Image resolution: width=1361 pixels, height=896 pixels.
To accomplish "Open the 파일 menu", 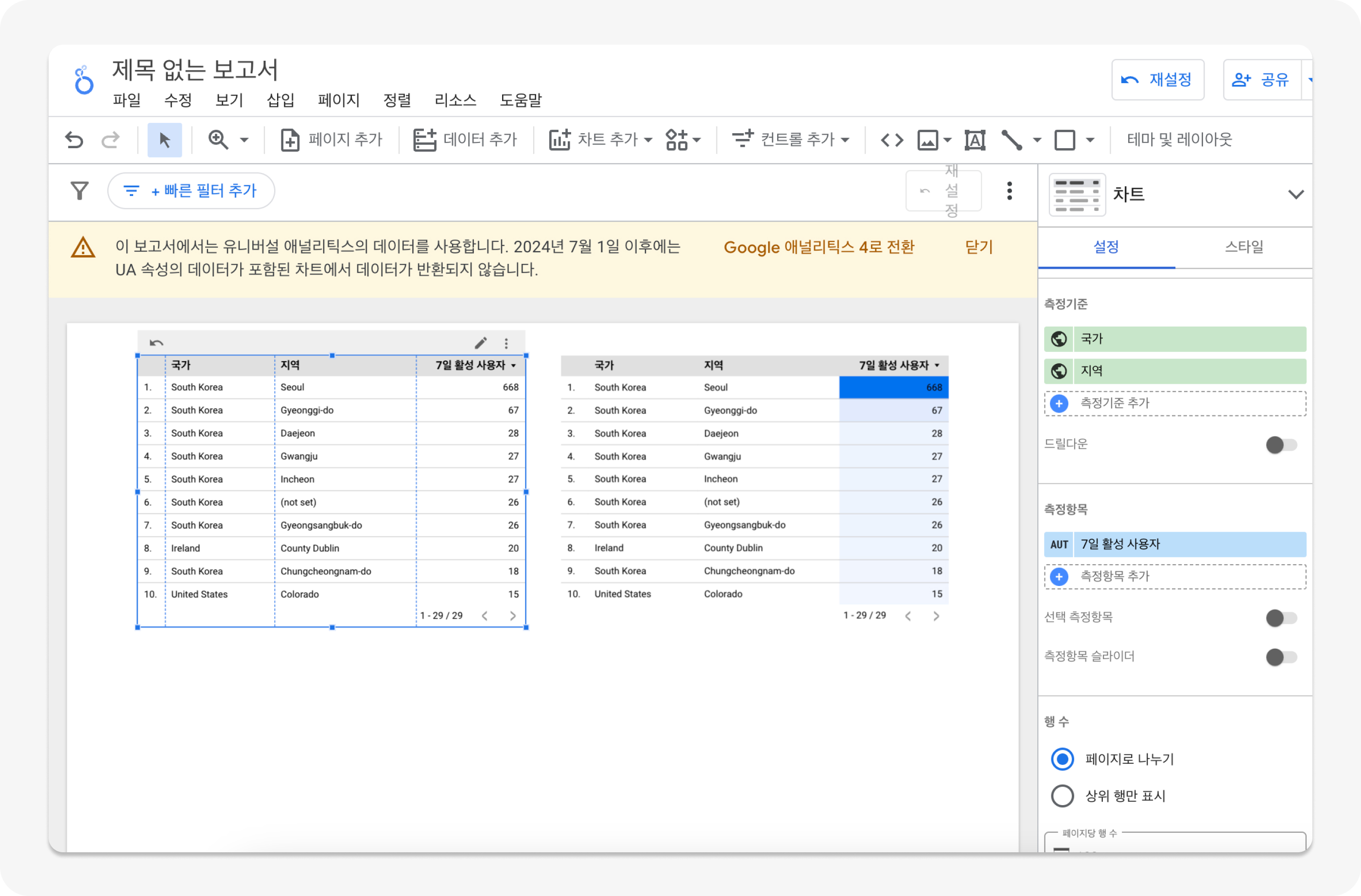I will (x=127, y=100).
